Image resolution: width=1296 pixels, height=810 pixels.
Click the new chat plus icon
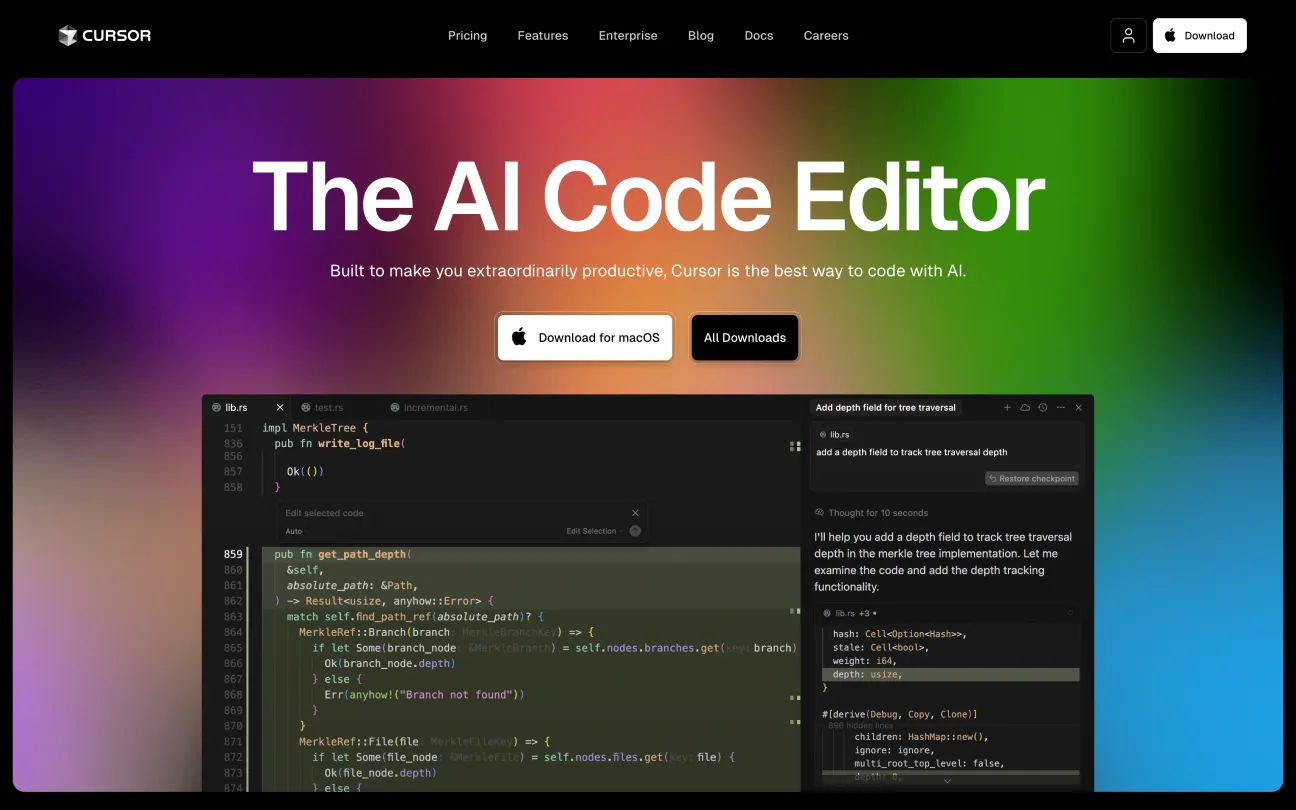(x=1007, y=408)
